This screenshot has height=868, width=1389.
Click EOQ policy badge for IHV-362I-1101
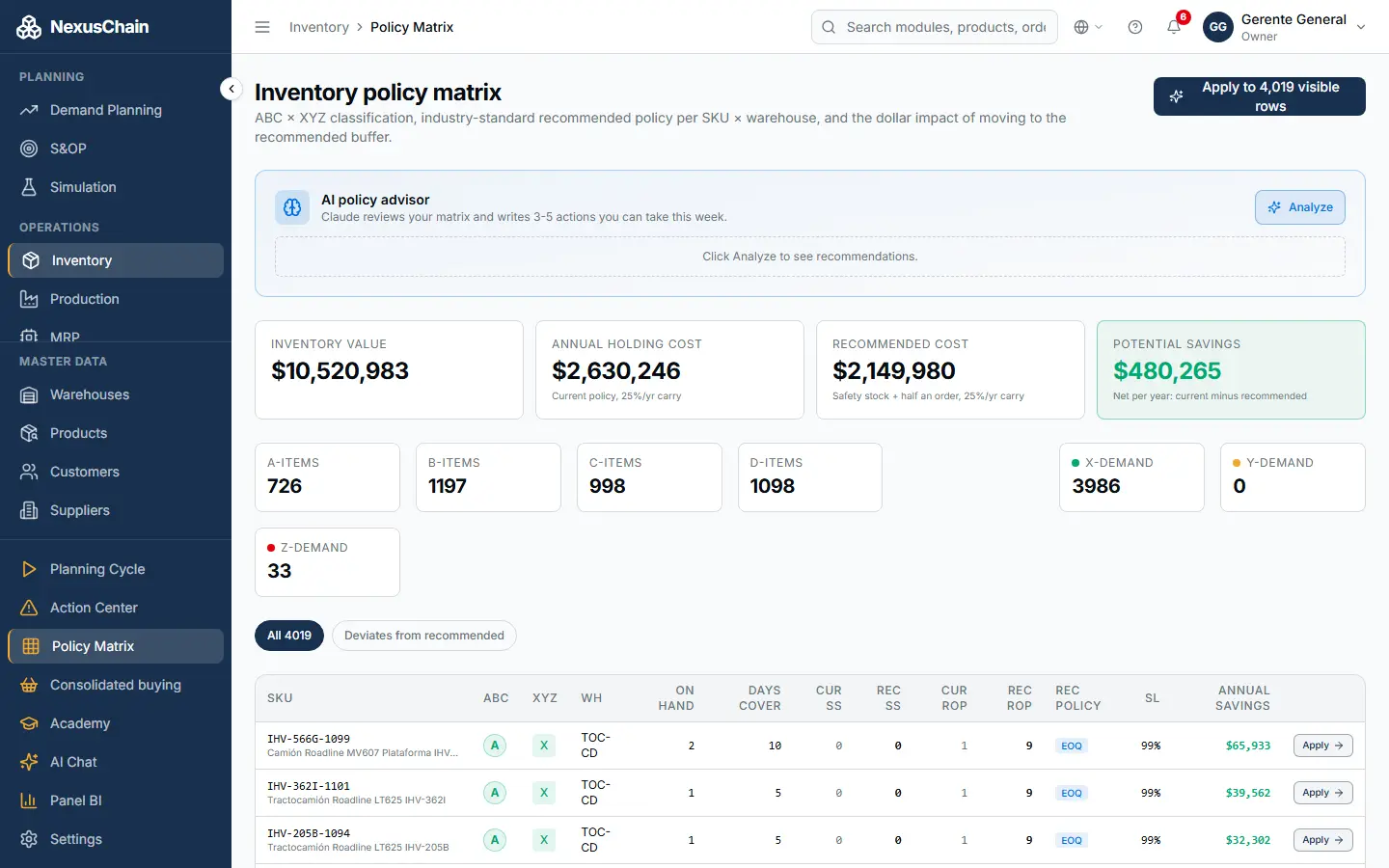point(1072,793)
